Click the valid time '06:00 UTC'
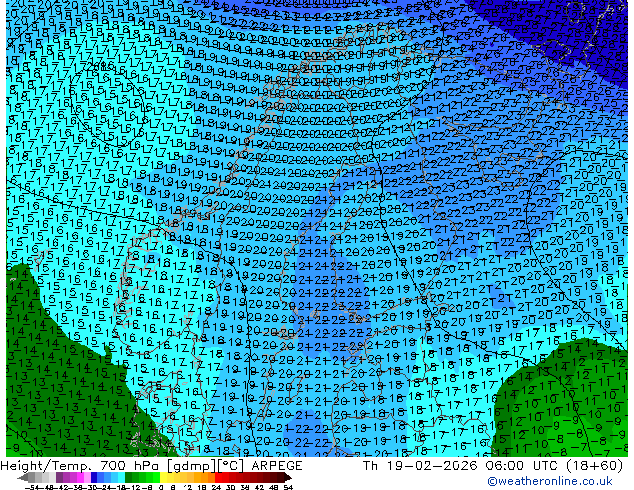The image size is (634, 490). (x=524, y=466)
